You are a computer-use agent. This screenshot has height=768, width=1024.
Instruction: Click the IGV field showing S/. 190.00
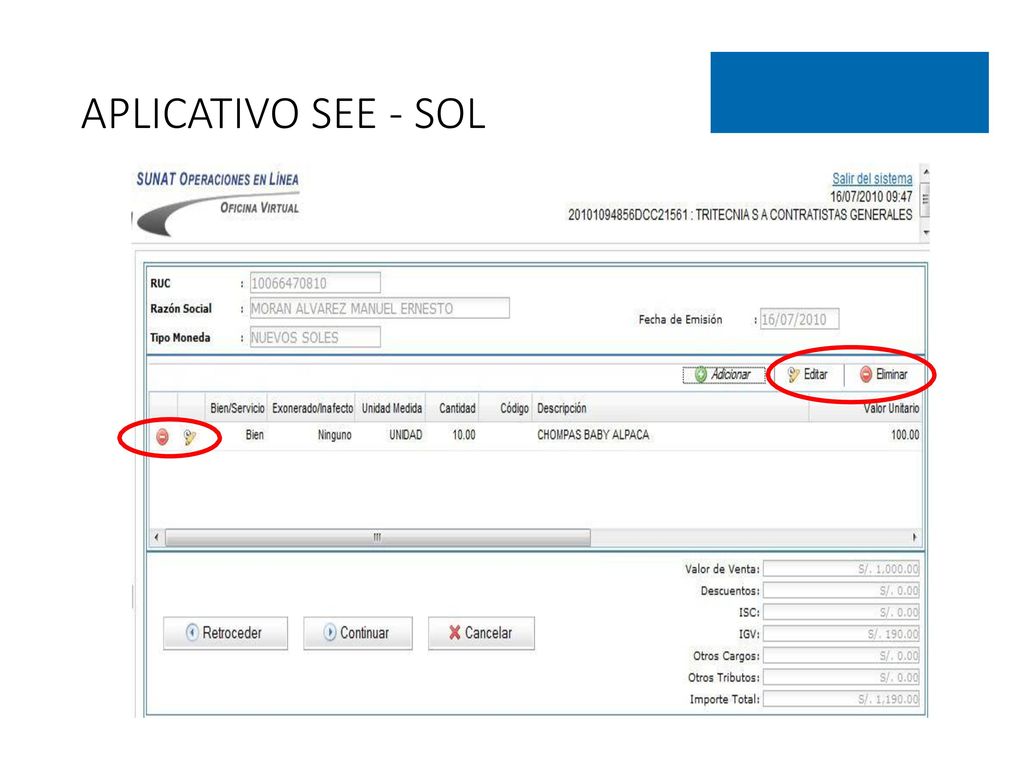(841, 633)
